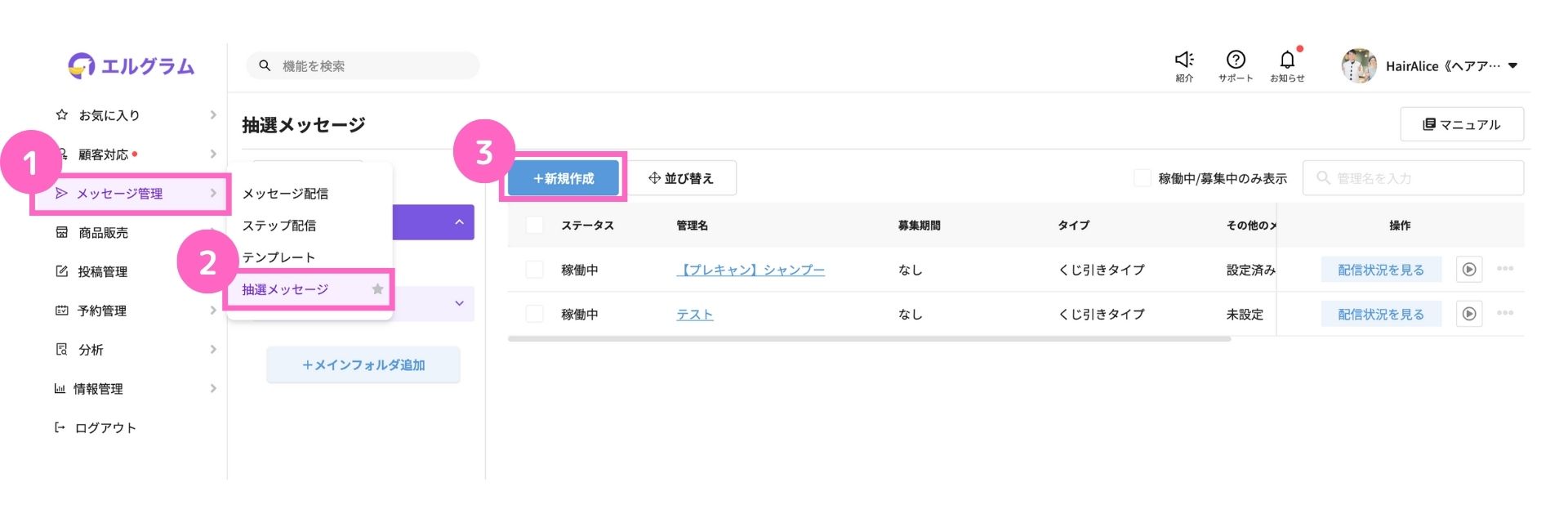Tick the checkbox for シャンプー row
1568x523 pixels.
[x=534, y=270]
